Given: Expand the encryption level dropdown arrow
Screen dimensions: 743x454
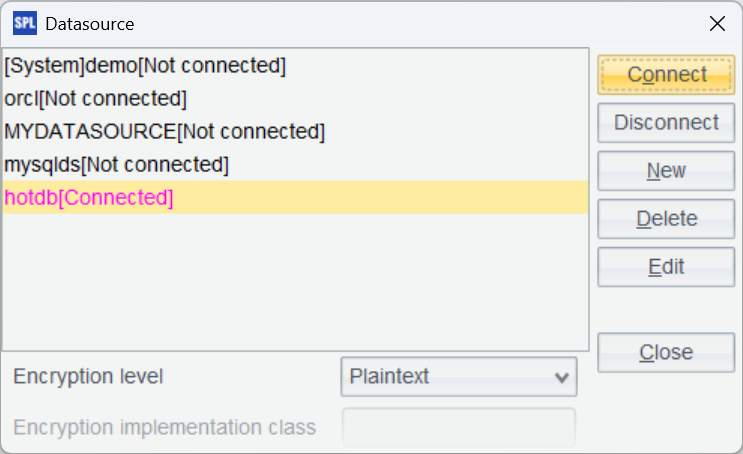Looking at the screenshot, I should click(x=560, y=377).
